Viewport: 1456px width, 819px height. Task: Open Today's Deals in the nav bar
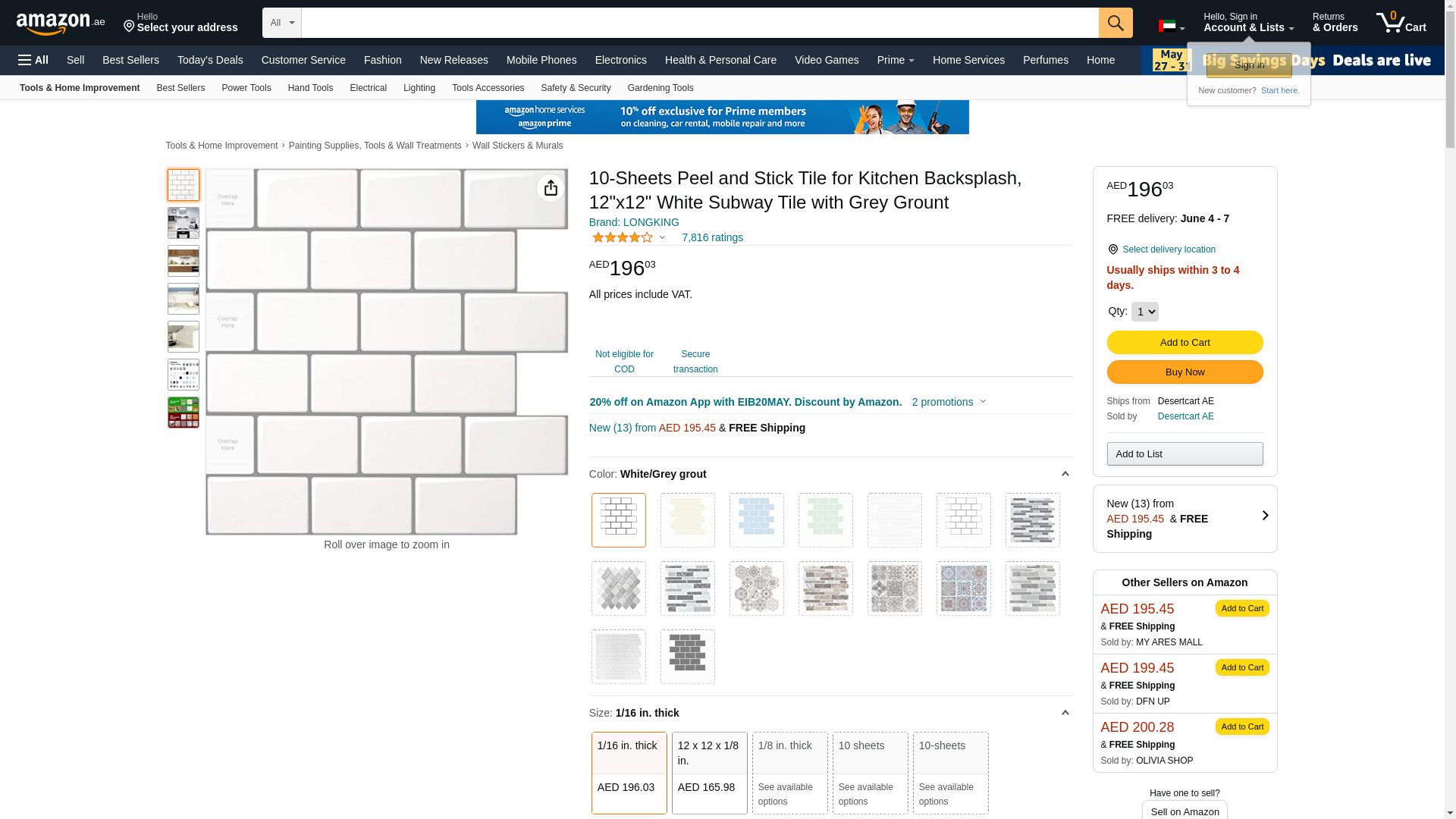click(x=210, y=60)
